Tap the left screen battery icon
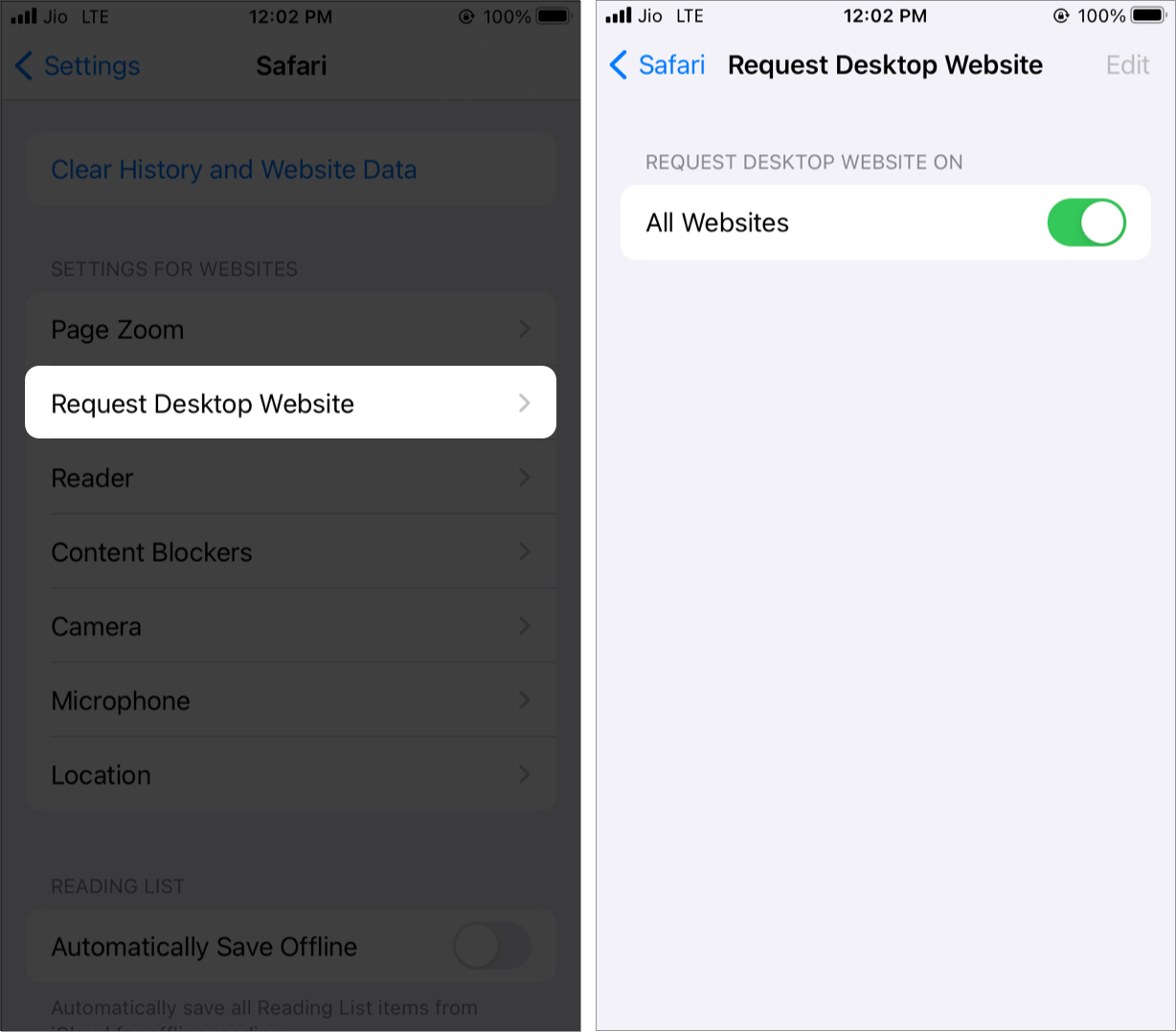Viewport: 1176px width, 1032px height. 554,16
